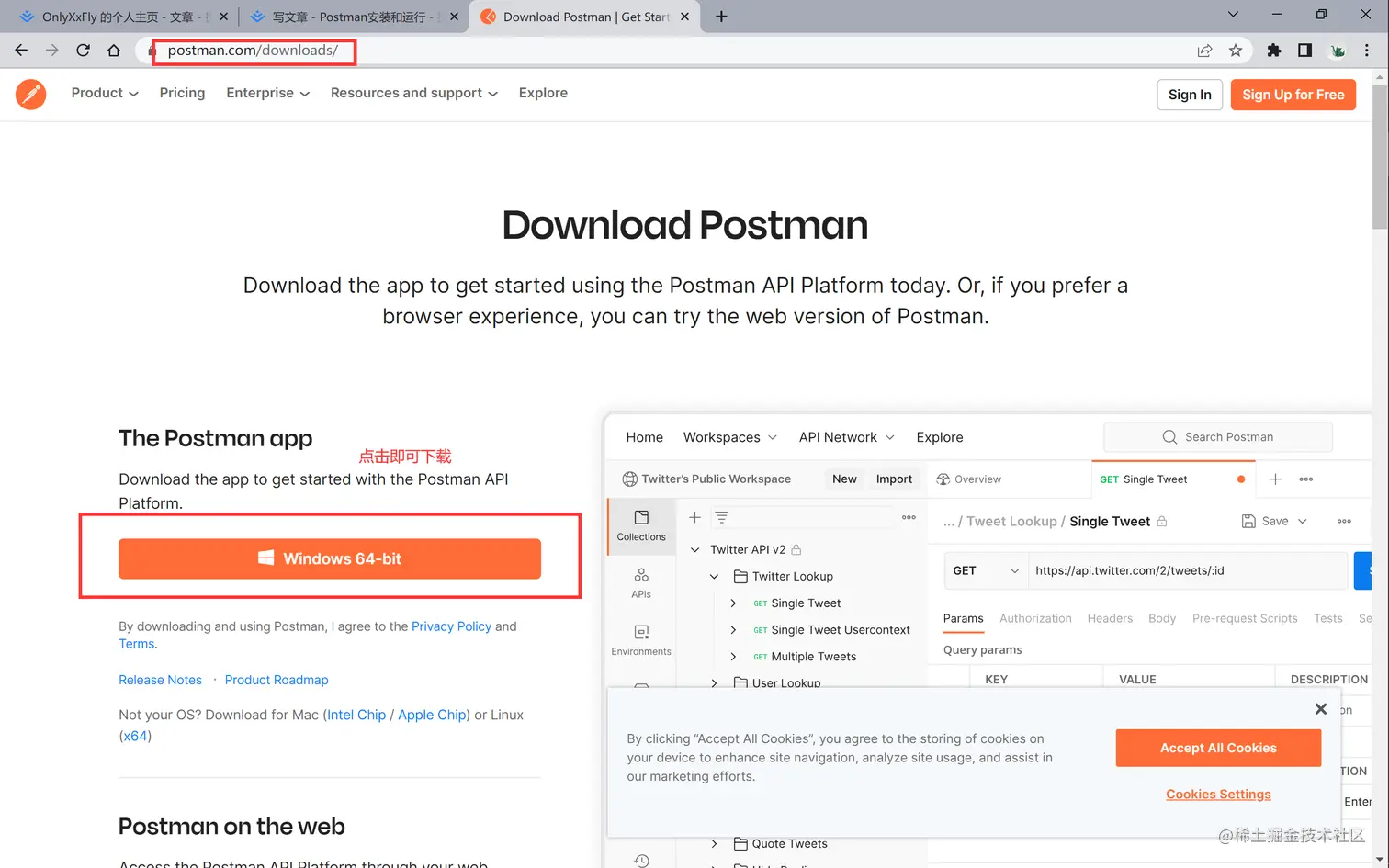Select the Pre-request Scripts tab
The image size is (1389, 868).
pos(1245,618)
